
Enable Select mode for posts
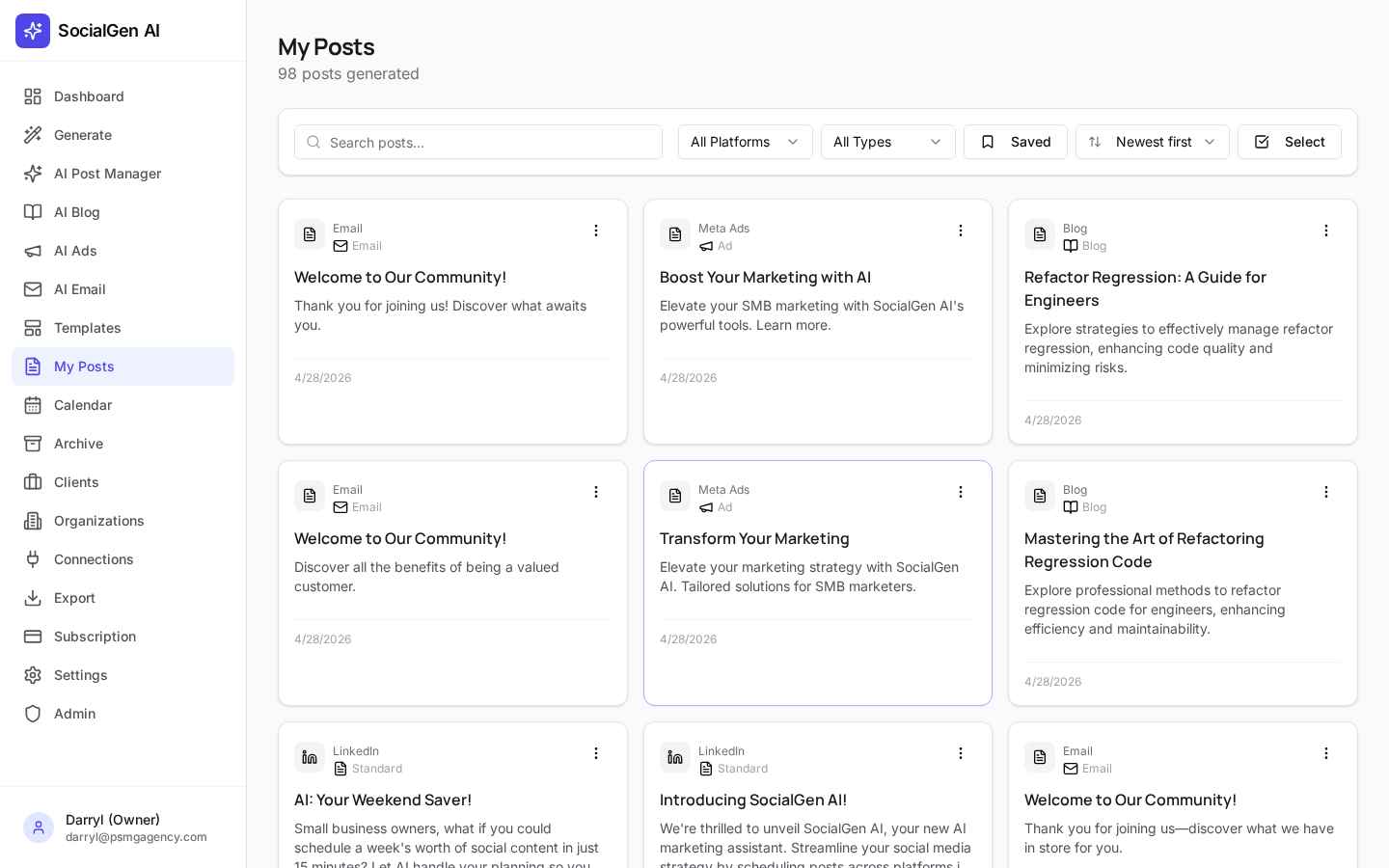tap(1290, 142)
